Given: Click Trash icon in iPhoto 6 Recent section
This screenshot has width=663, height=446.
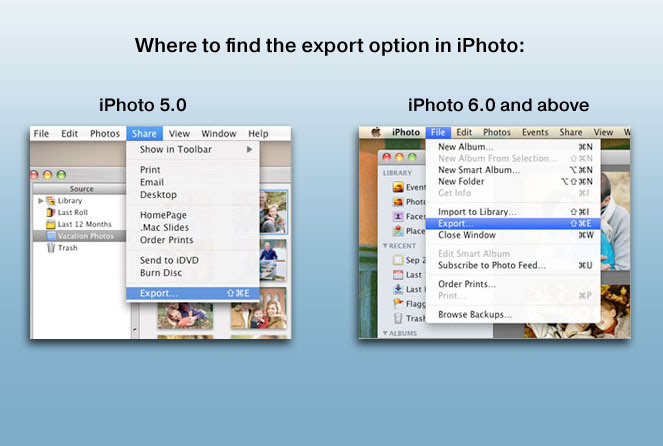Looking at the screenshot, I should click(x=398, y=318).
